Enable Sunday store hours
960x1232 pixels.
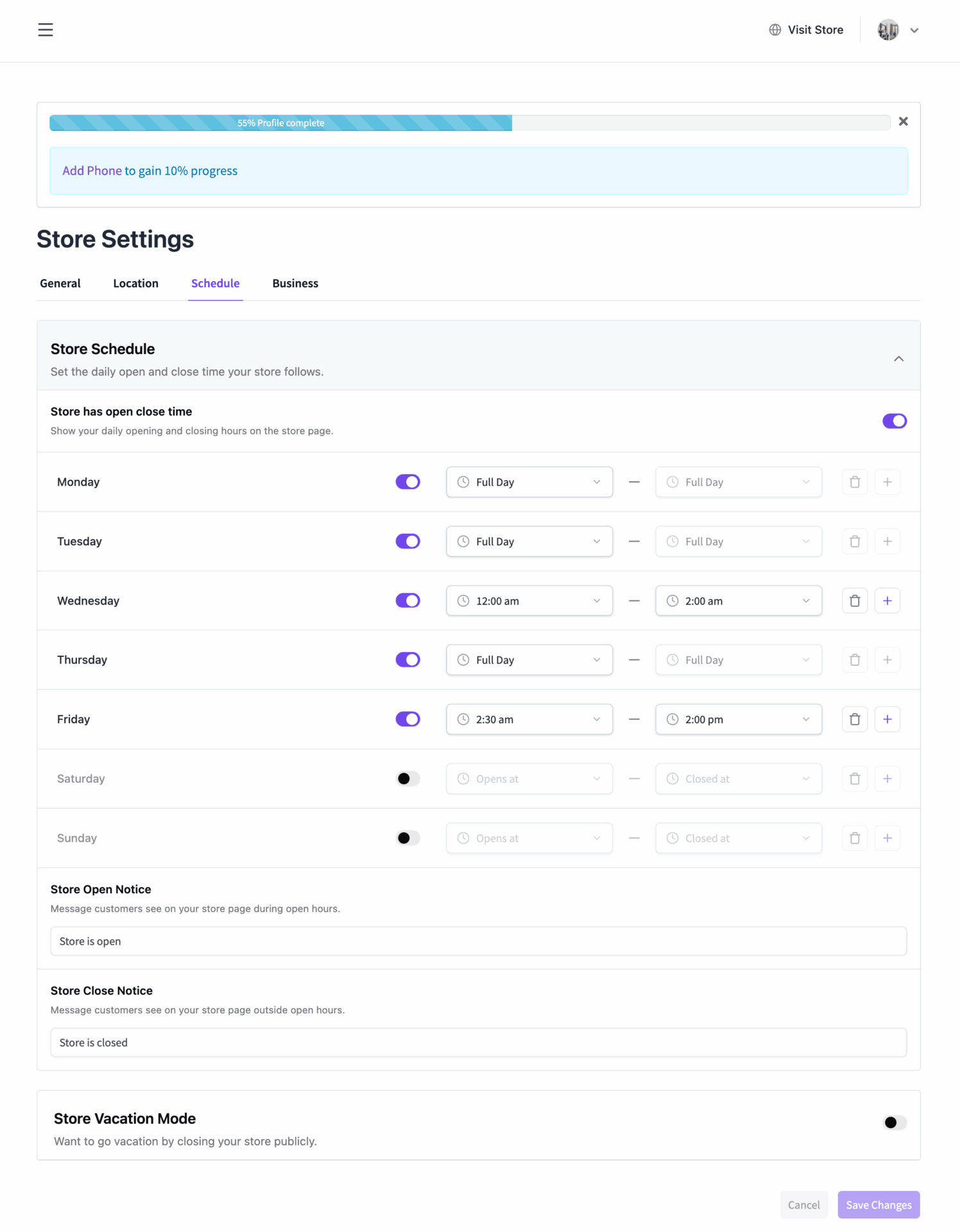(407, 838)
